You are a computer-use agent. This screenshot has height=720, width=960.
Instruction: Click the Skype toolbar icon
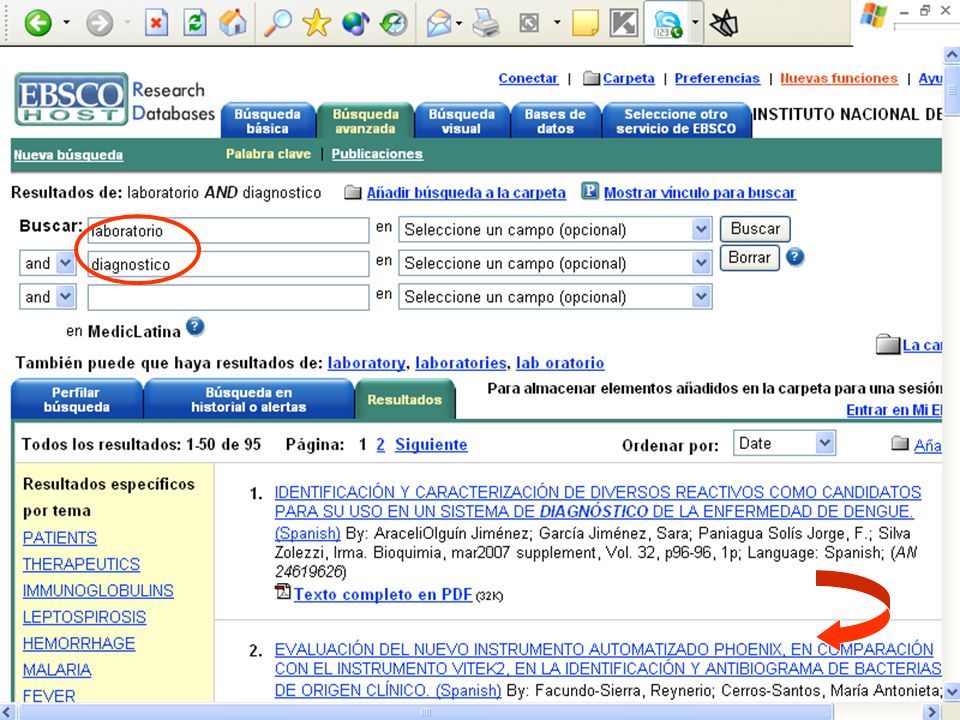point(667,24)
